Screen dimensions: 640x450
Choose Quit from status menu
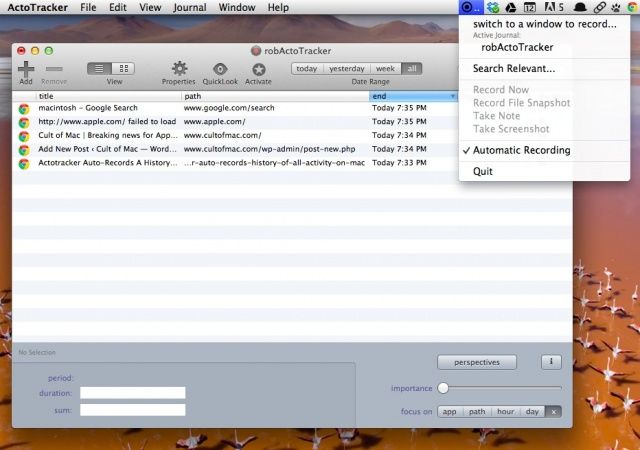[482, 172]
